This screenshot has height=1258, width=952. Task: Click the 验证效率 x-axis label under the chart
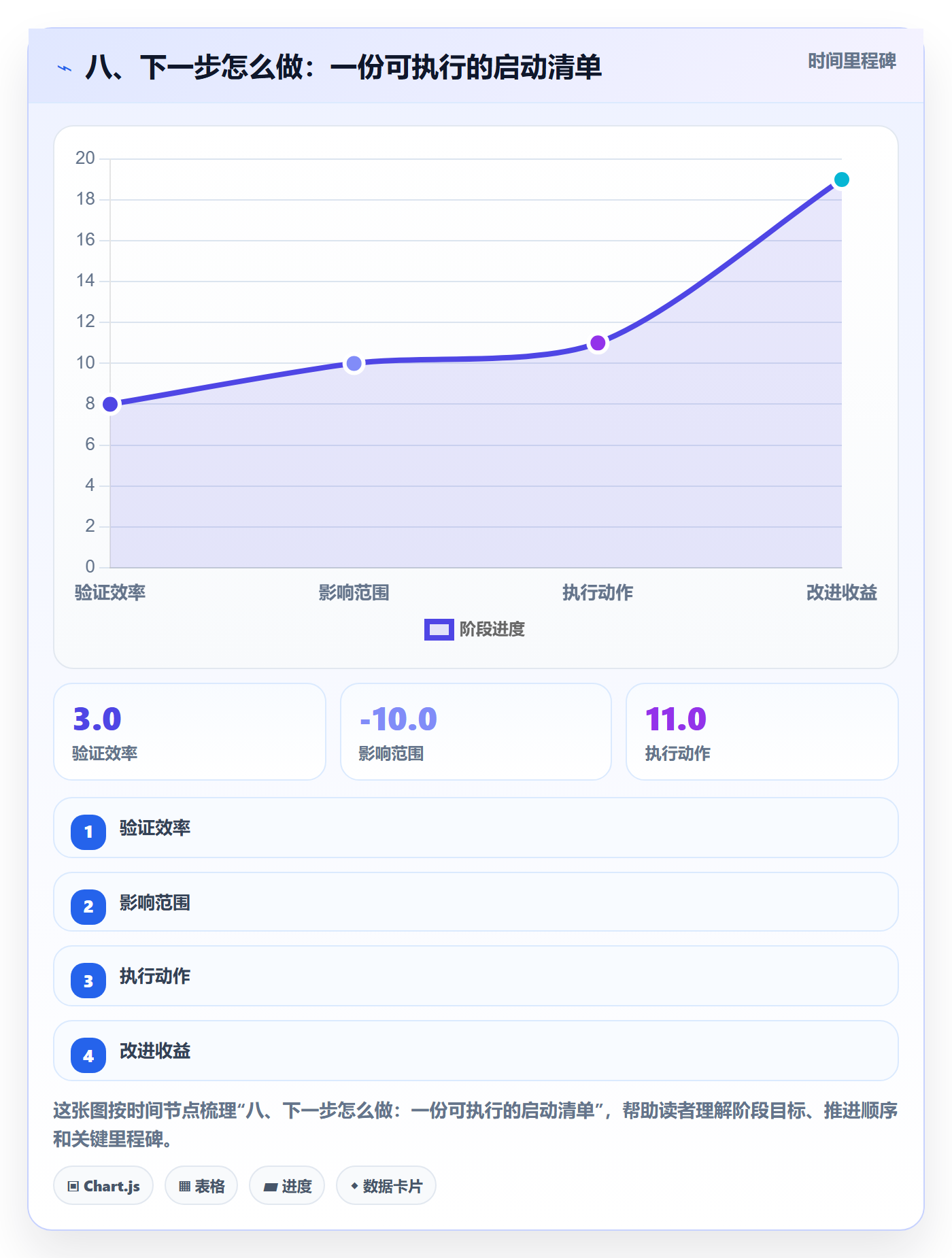pyautogui.click(x=110, y=593)
